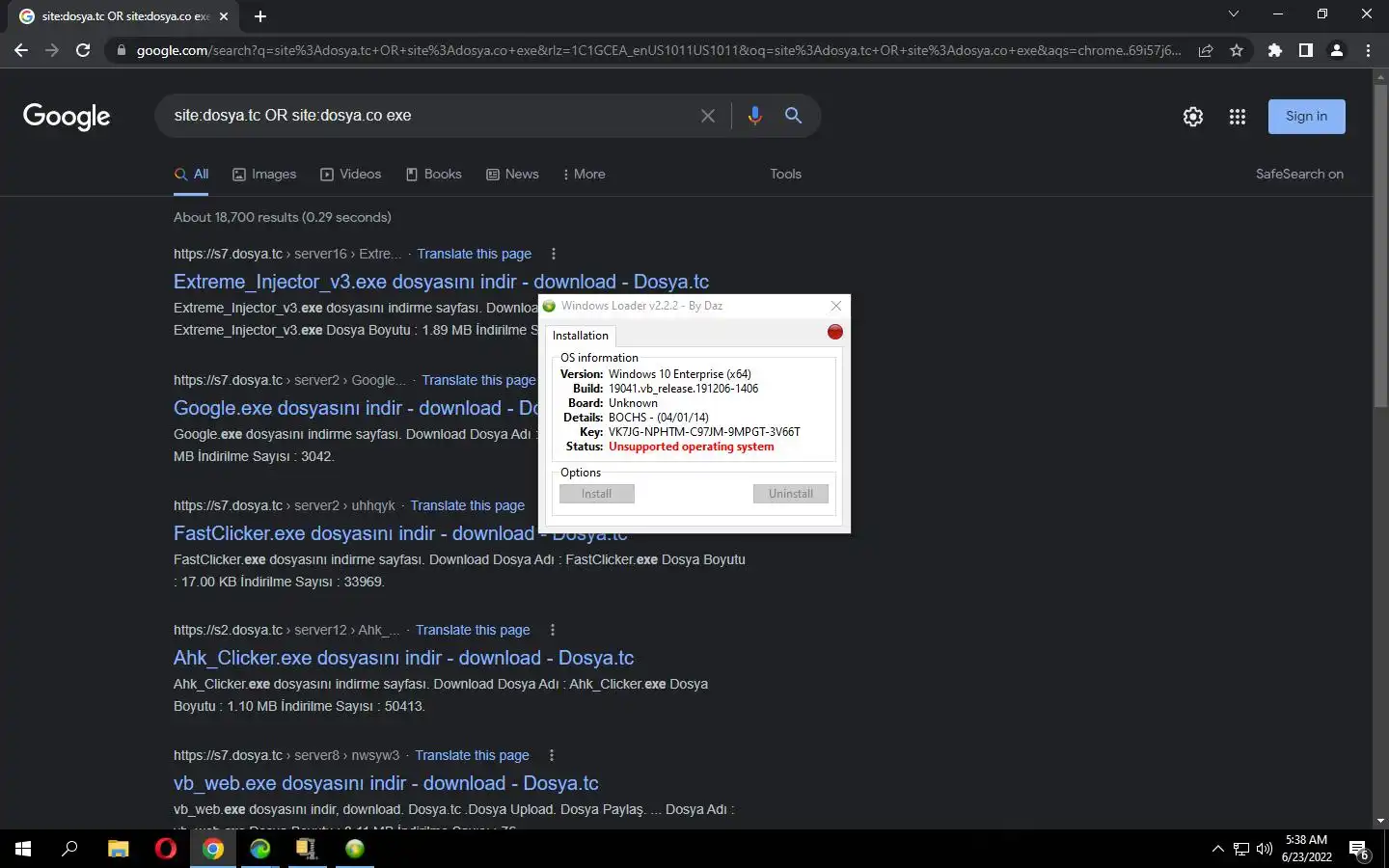The image size is (1389, 868).
Task: Clear the Google search box with X
Action: coord(708,116)
